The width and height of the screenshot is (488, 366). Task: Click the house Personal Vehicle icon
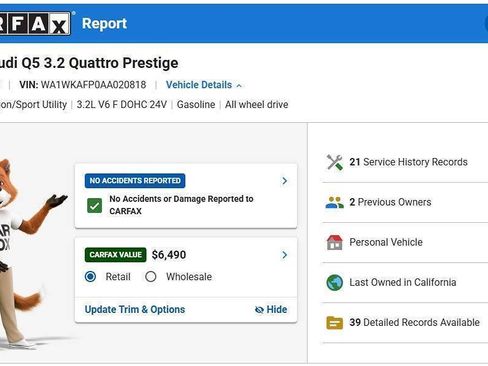tap(334, 242)
